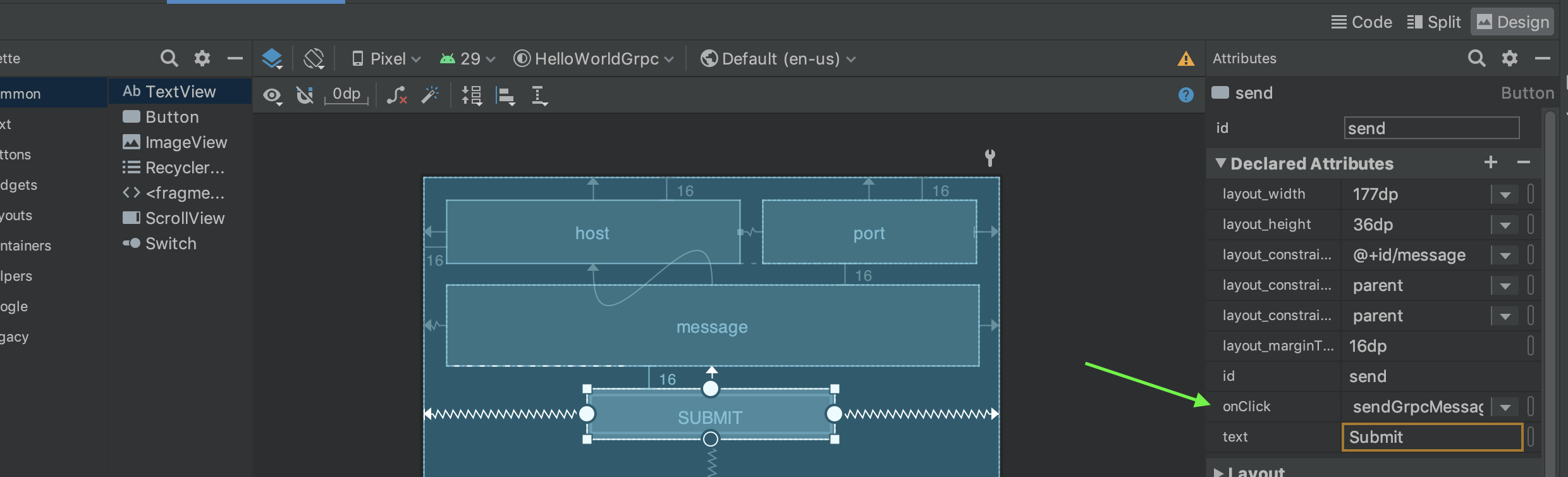Expand the onClick method dropdown
The width and height of the screenshot is (1568, 477).
point(1505,407)
